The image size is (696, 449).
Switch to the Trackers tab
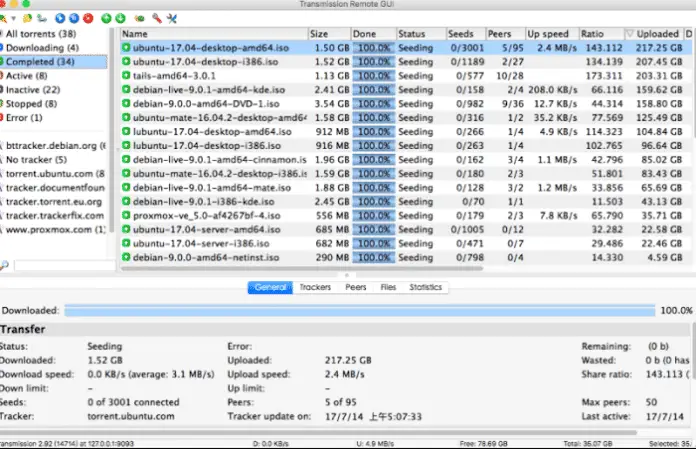click(x=315, y=287)
